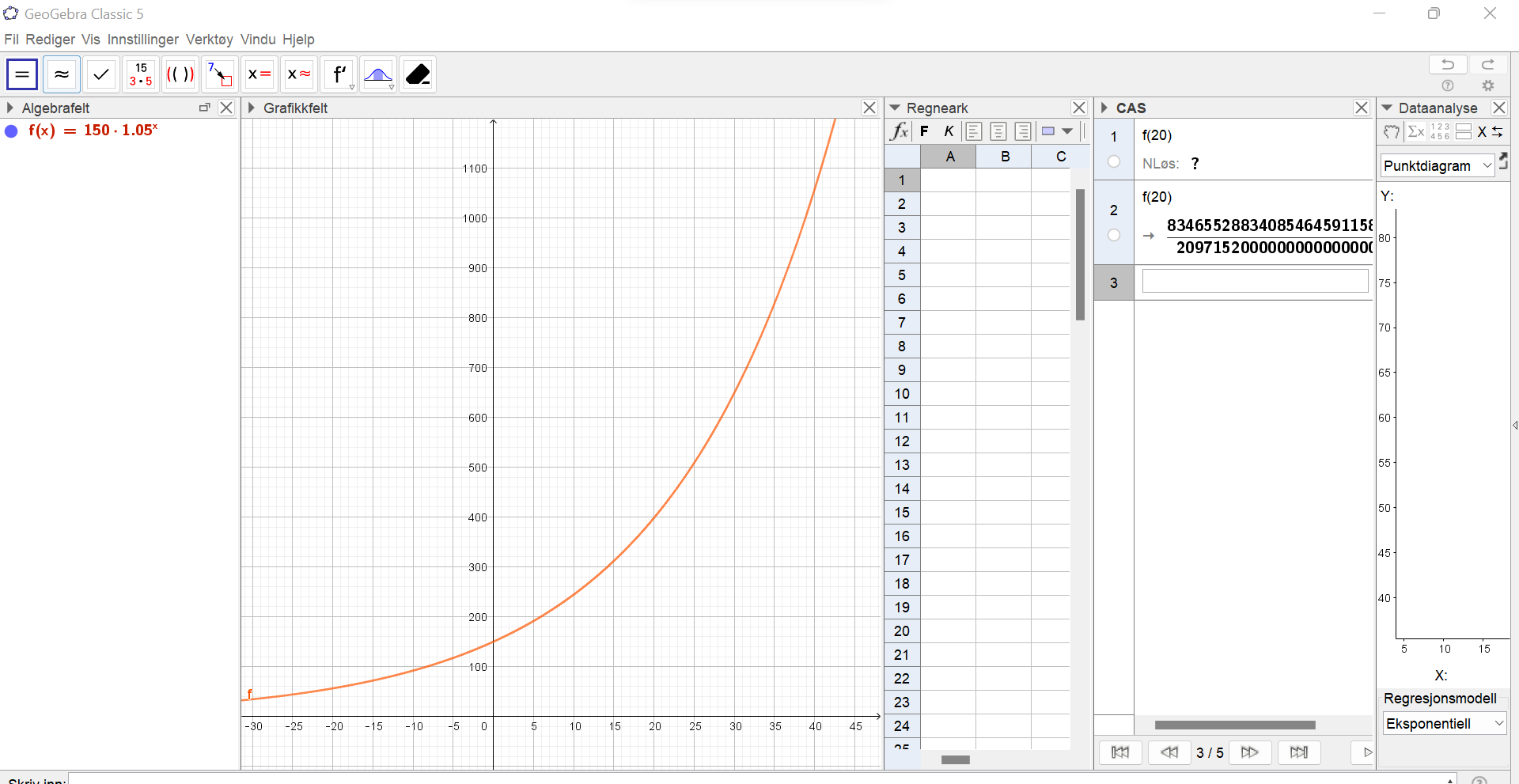Open the Punktdiagram plot type dropdown
This screenshot has height=784, width=1519.
(x=1438, y=165)
